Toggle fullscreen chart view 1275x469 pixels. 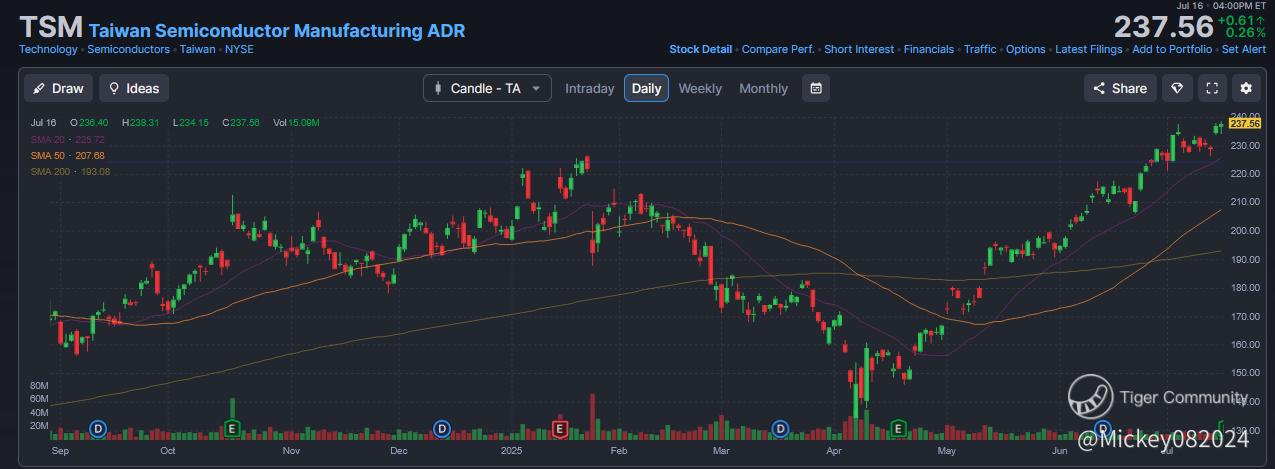[1211, 88]
